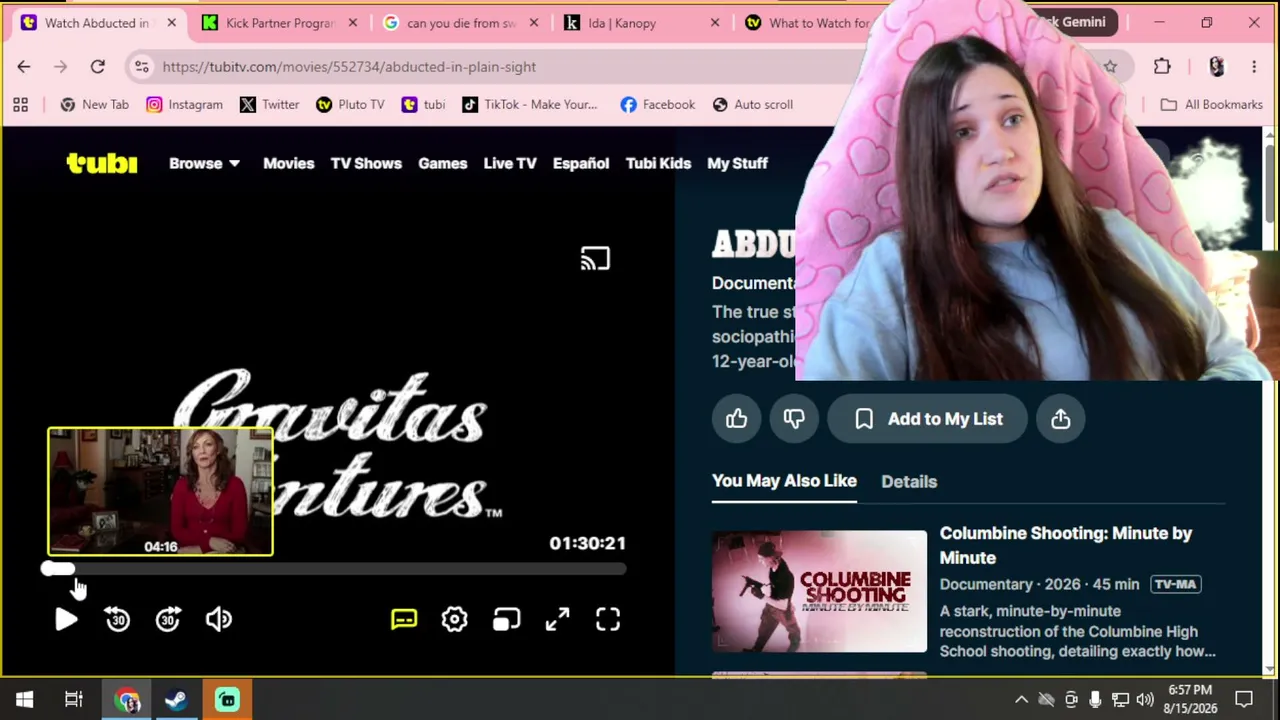Show hidden system tray icons
The image size is (1280, 720).
(x=1021, y=700)
